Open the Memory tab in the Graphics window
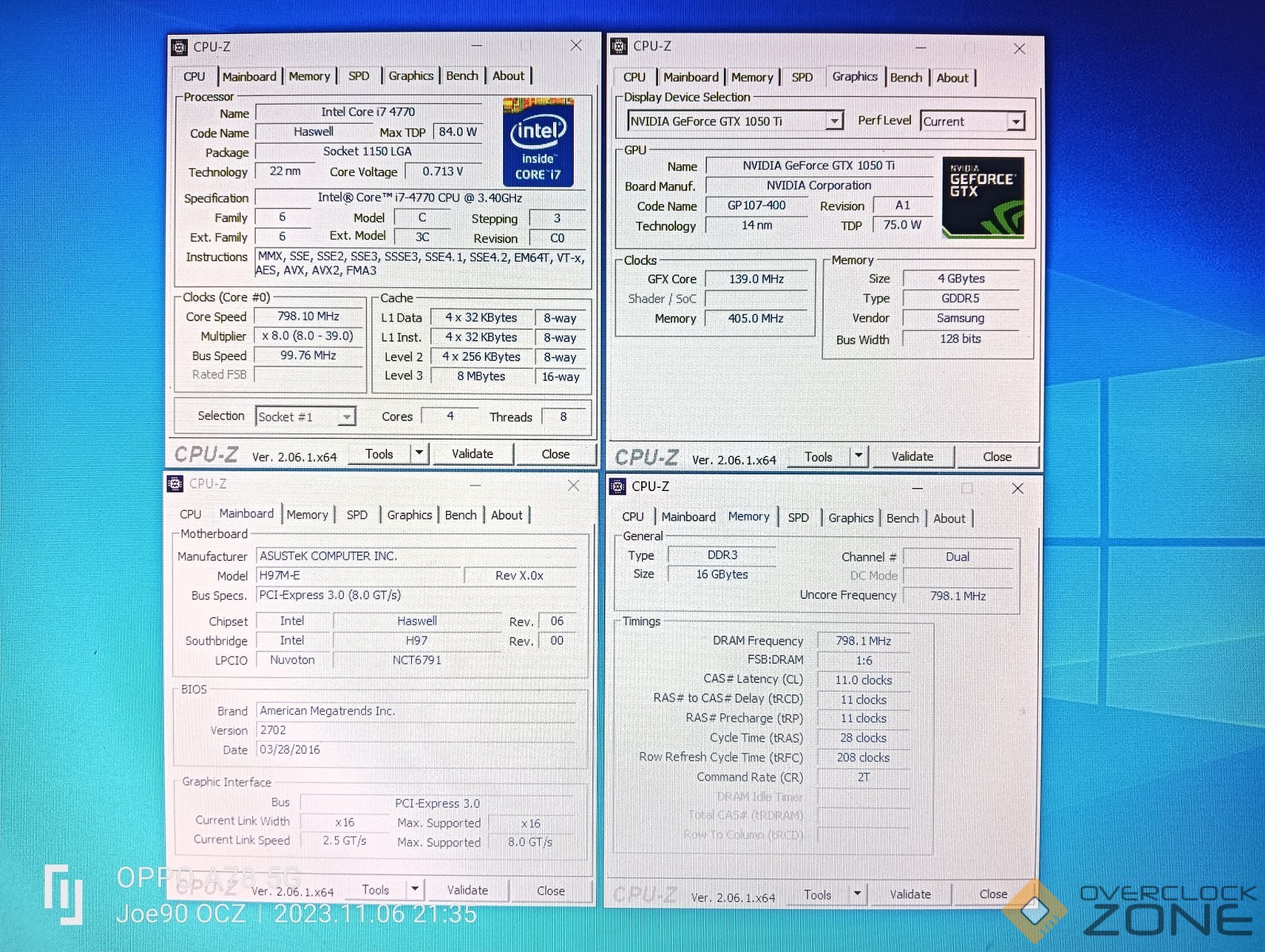Image resolution: width=1265 pixels, height=952 pixels. click(x=752, y=77)
